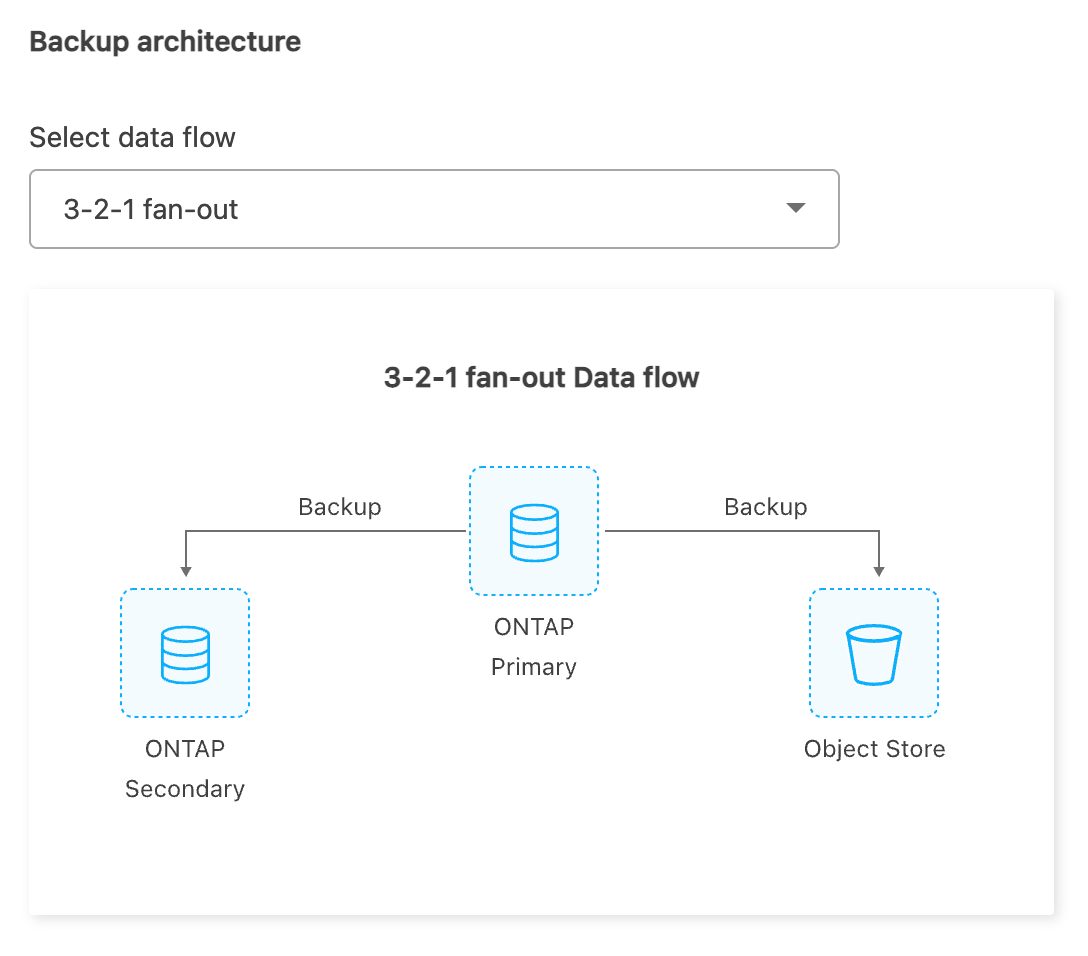
Task: Click the "Backup architecture" heading
Action: pyautogui.click(x=165, y=42)
